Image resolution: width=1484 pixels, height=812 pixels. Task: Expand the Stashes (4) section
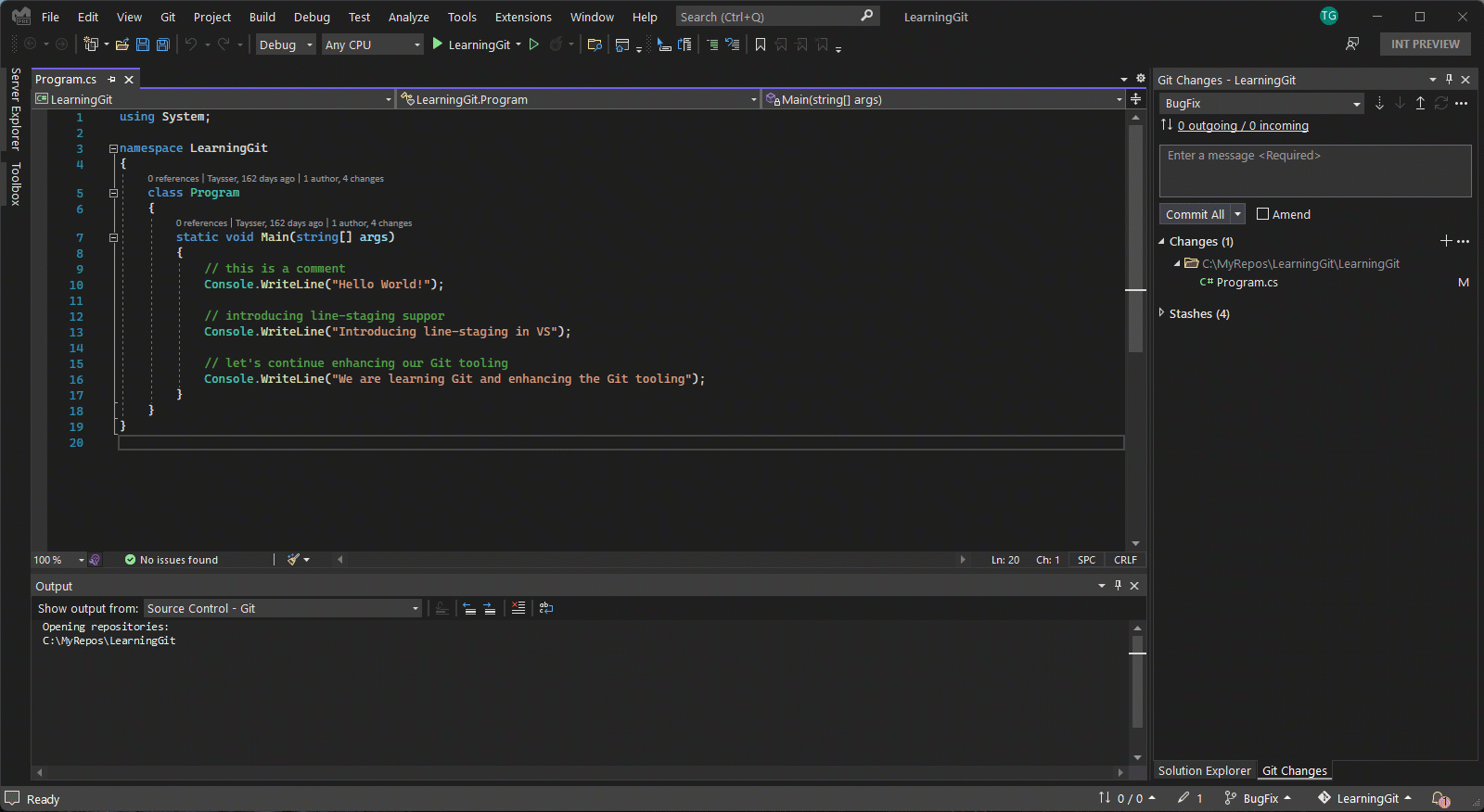(1162, 313)
